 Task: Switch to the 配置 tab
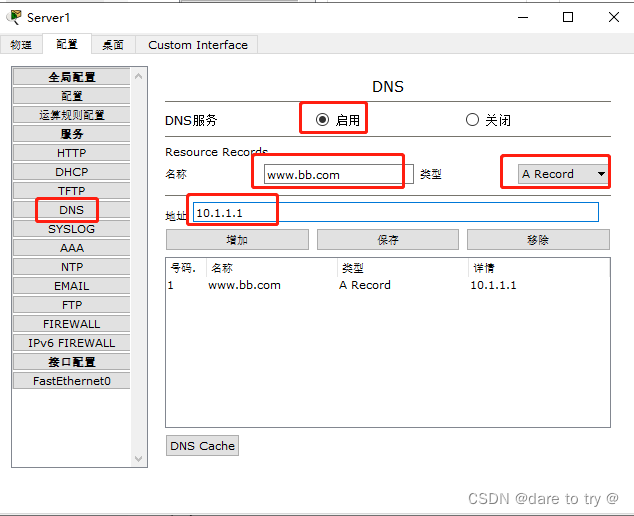point(67,44)
